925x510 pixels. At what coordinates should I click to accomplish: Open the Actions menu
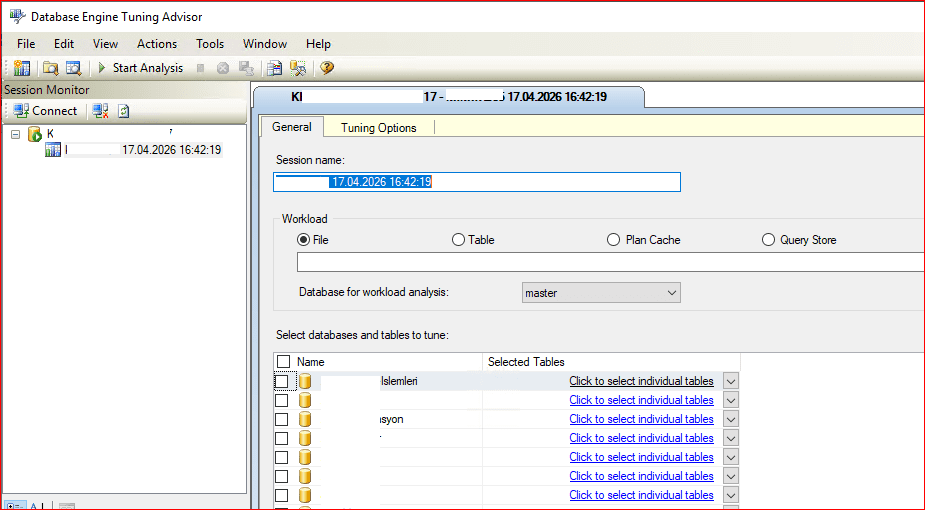point(157,44)
